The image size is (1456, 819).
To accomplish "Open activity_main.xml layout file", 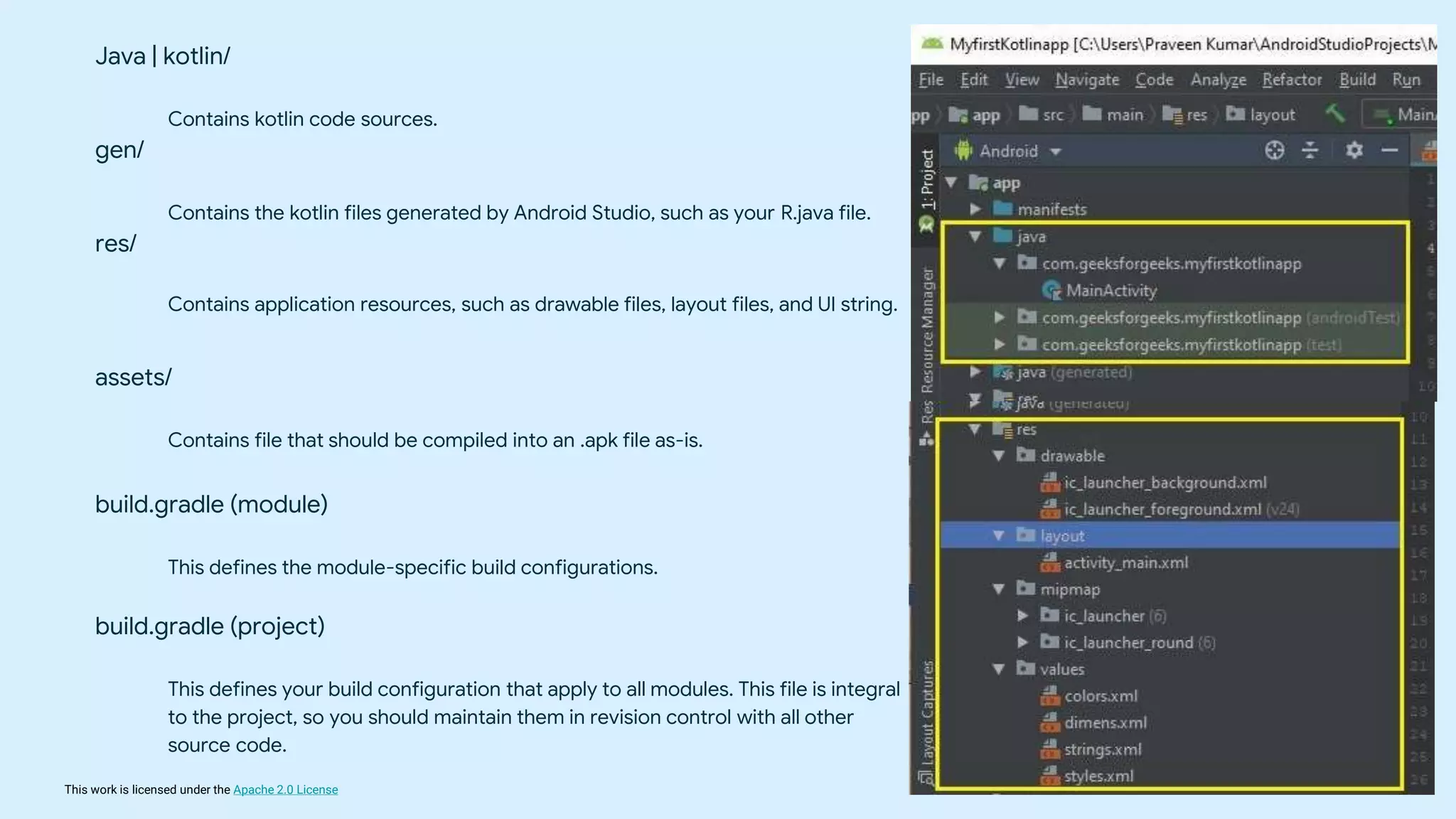I will pos(1125,563).
